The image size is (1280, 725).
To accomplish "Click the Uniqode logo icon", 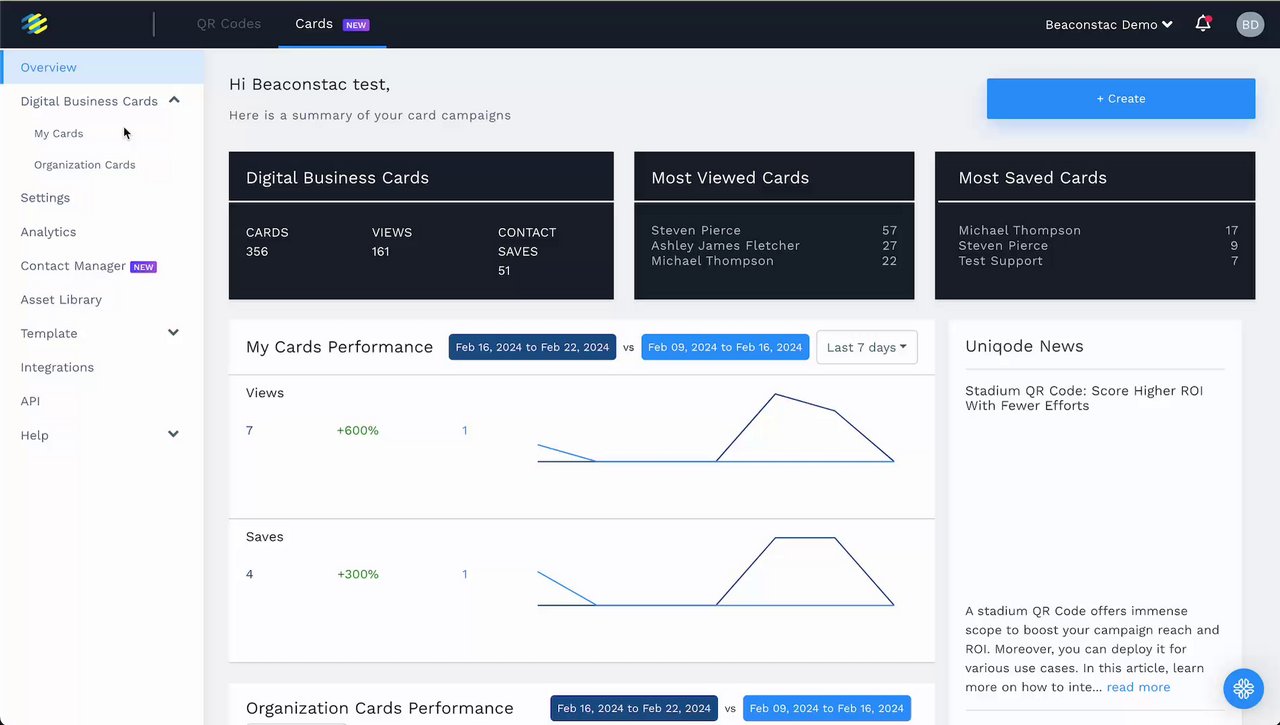I will [x=34, y=24].
